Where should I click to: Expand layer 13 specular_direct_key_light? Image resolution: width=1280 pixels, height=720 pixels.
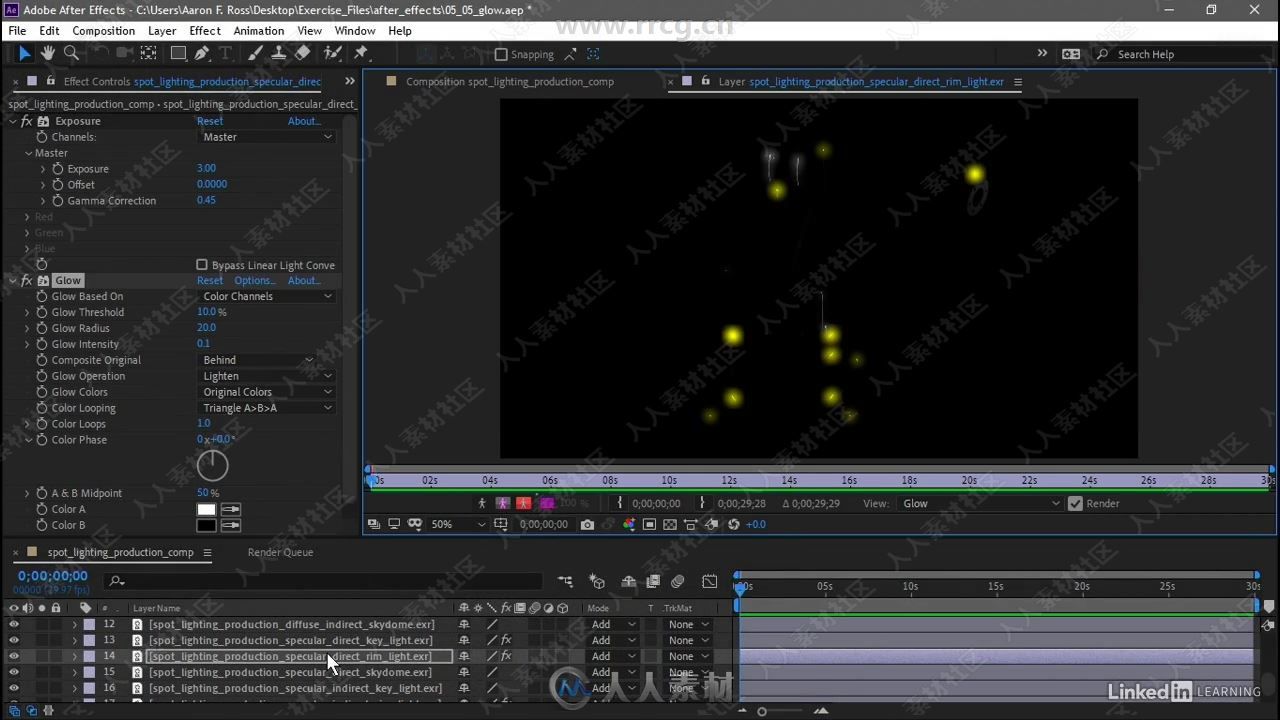(74, 640)
